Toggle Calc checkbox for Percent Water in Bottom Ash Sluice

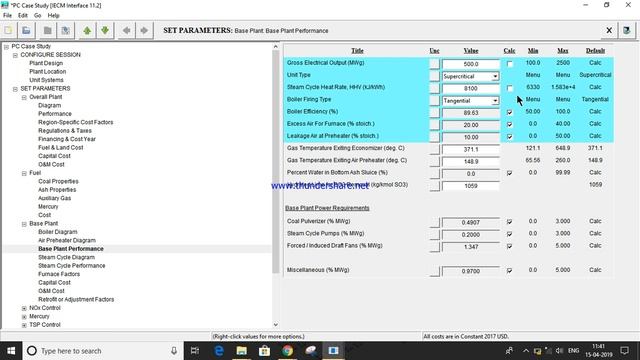509,173
